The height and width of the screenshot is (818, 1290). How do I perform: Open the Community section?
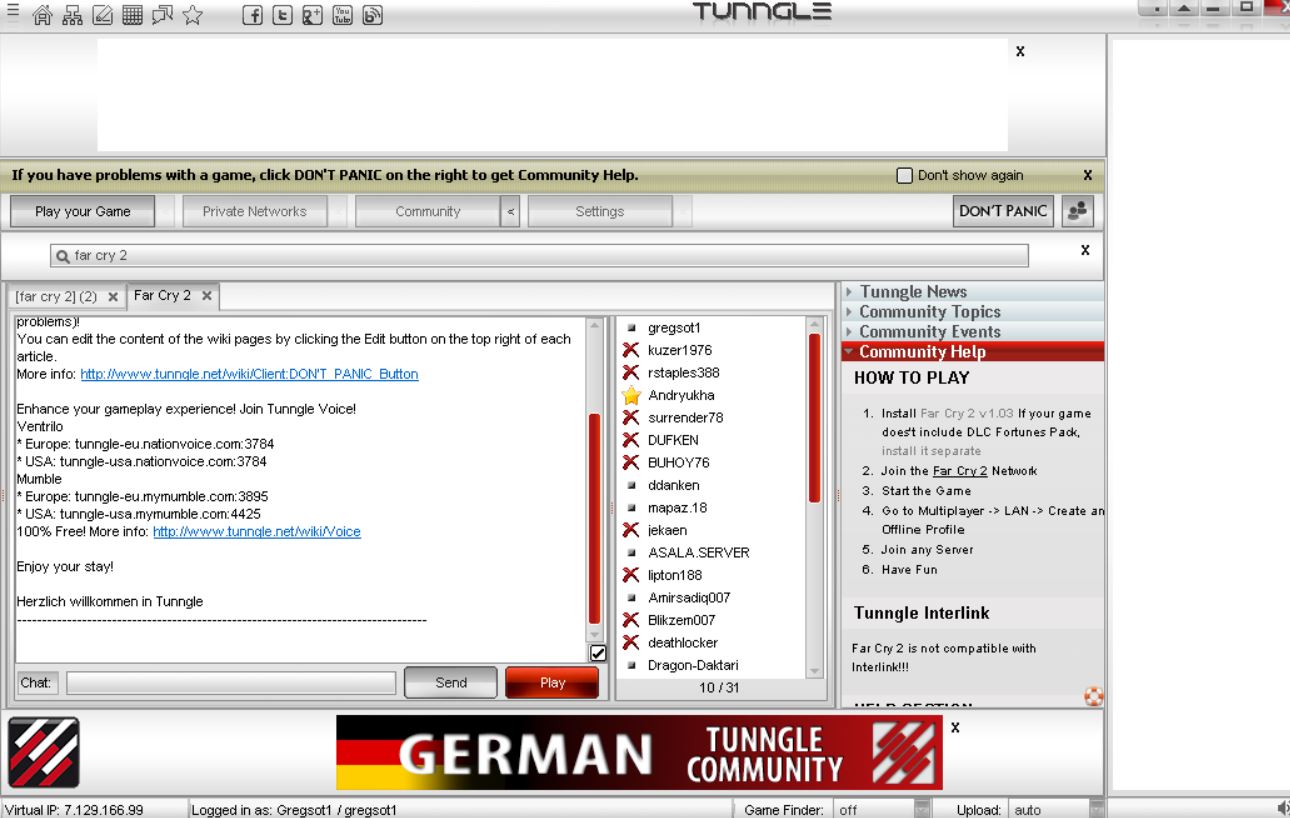(428, 212)
